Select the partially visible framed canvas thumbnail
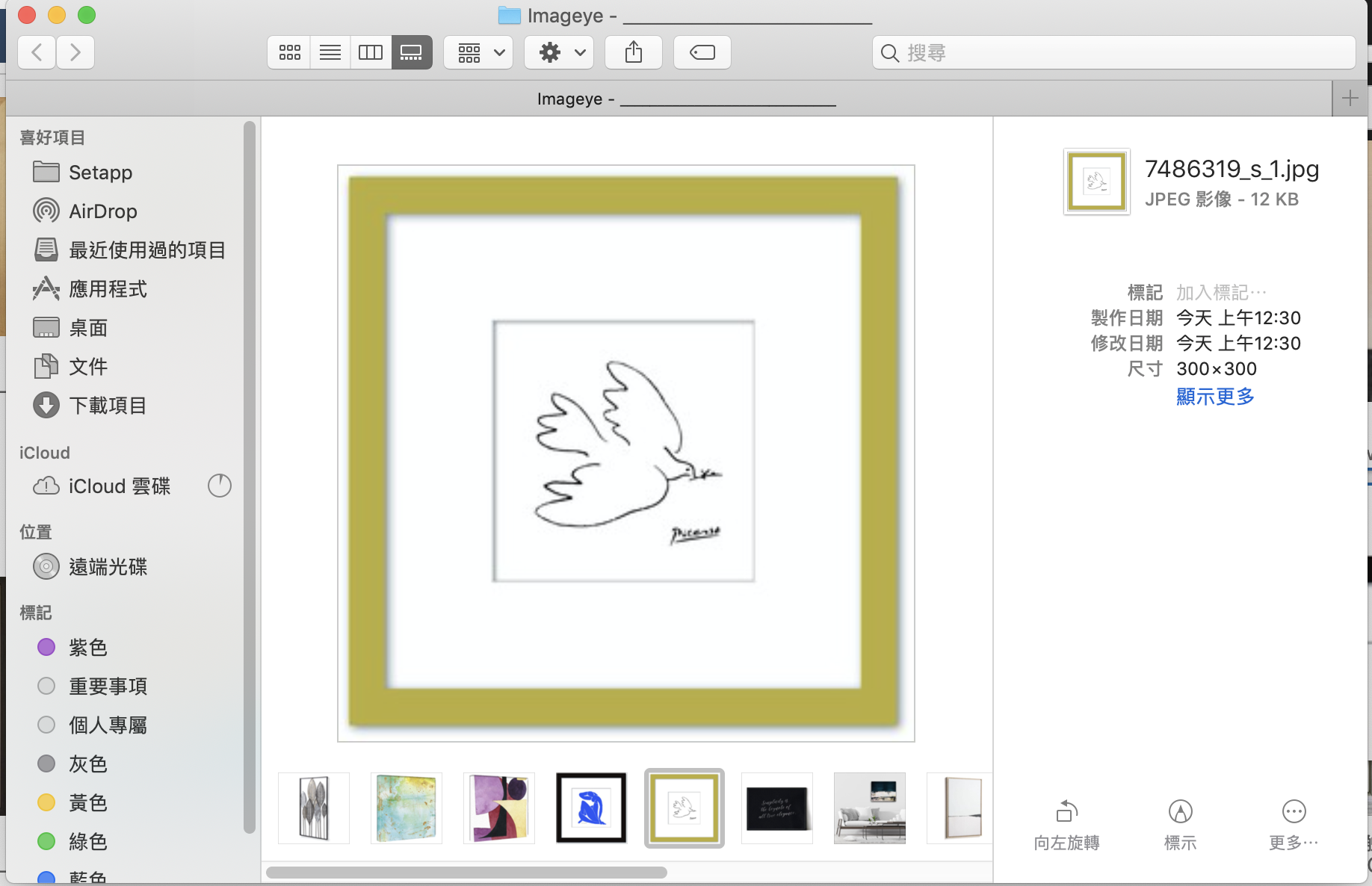1372x886 pixels. (x=960, y=808)
